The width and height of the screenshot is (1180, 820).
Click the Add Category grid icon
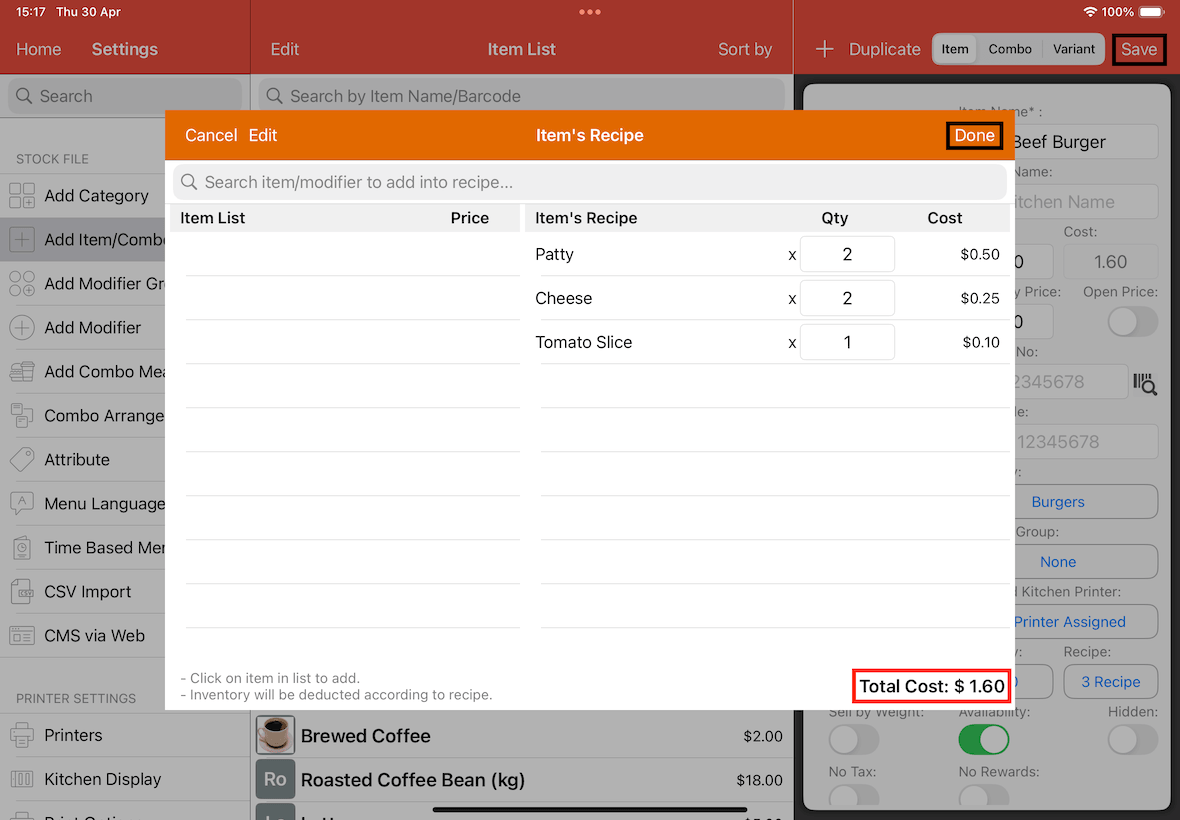[22, 196]
